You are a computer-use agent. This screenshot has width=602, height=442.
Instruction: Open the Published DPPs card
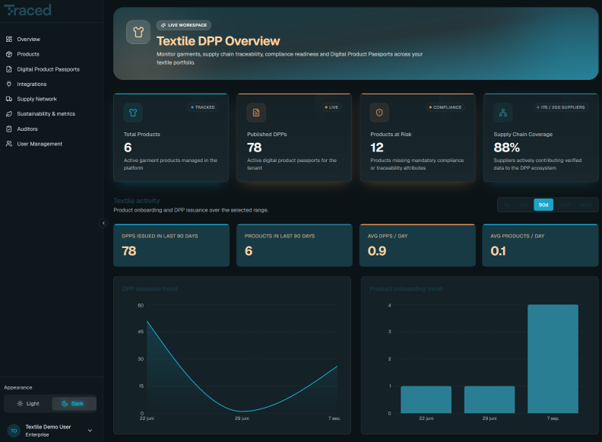click(x=294, y=137)
